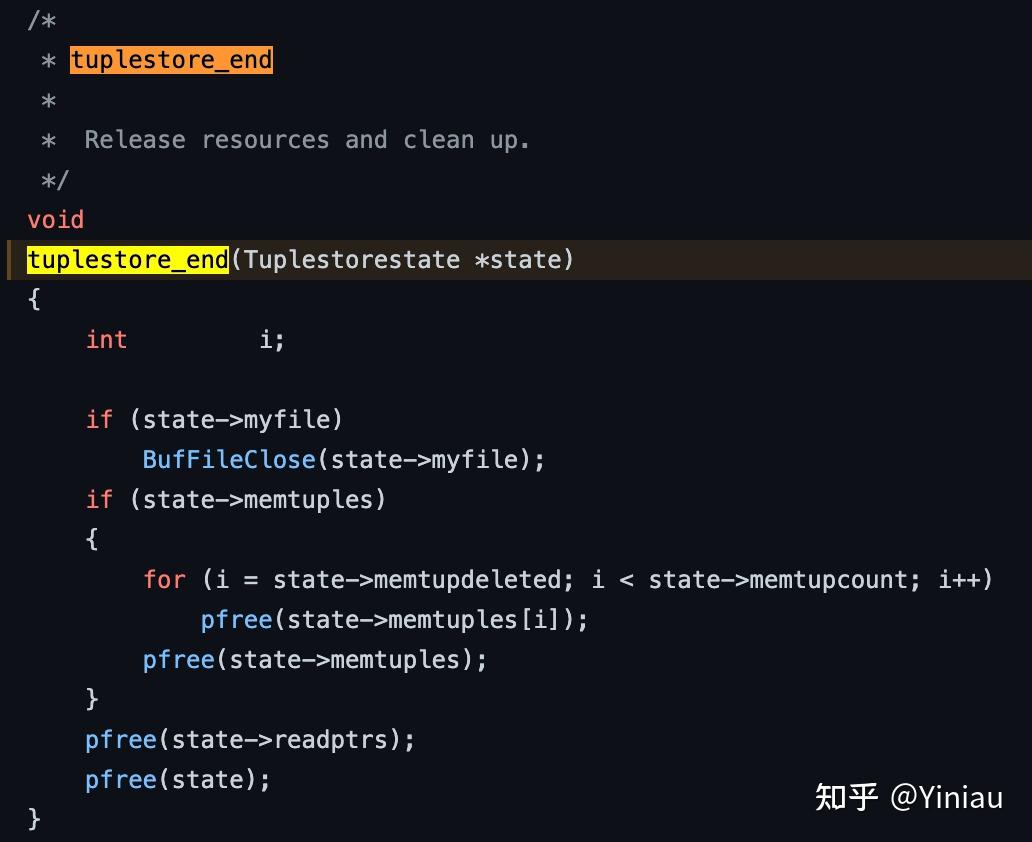This screenshot has height=842, width=1032.
Task: Click the if keyword checking memtuples
Action: pyautogui.click(x=99, y=500)
